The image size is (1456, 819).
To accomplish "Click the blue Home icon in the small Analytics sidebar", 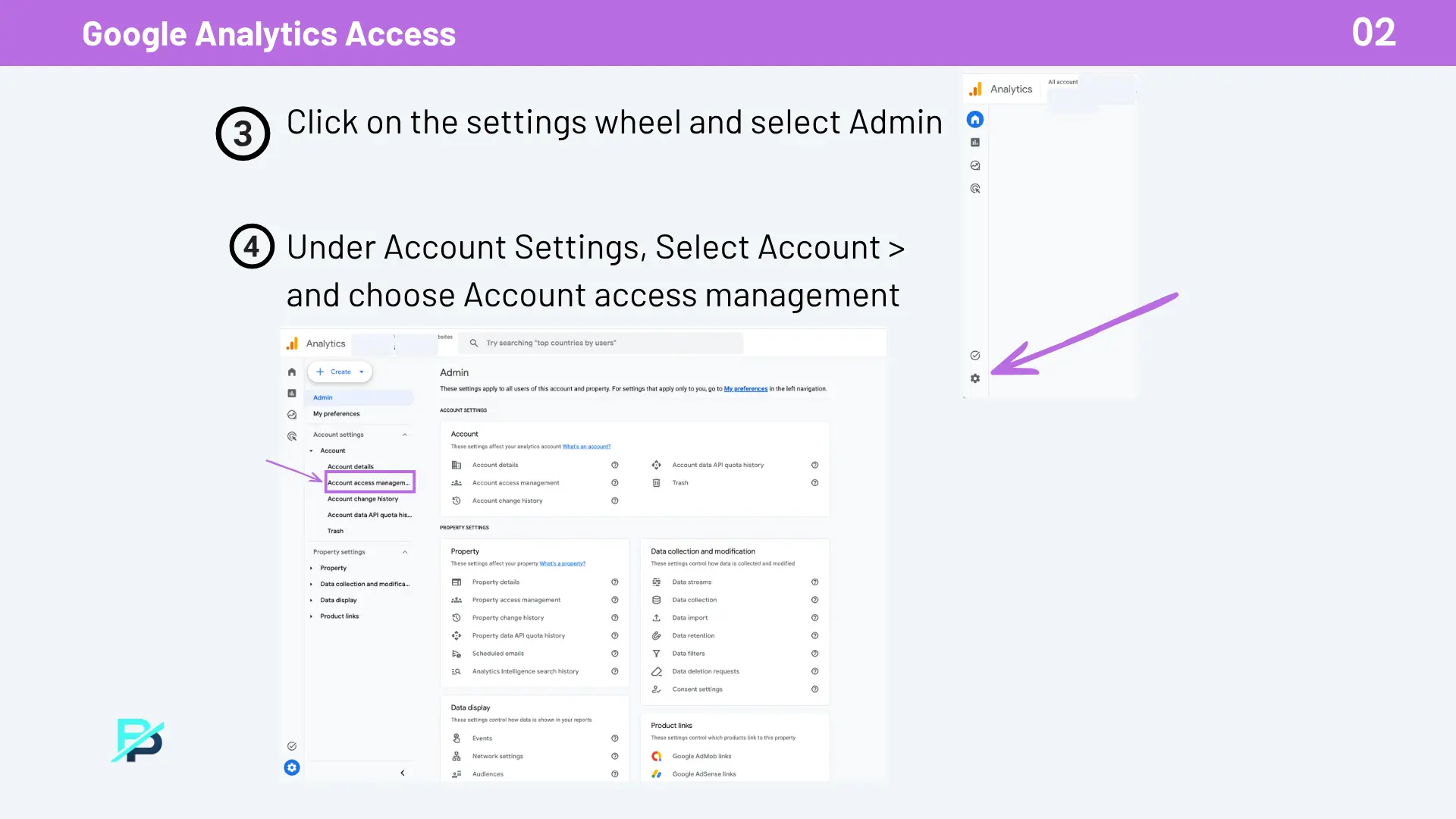I will [x=975, y=119].
